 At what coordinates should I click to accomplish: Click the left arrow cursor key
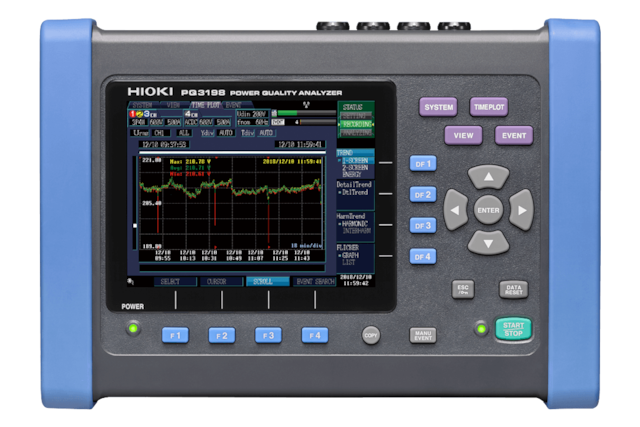click(456, 210)
